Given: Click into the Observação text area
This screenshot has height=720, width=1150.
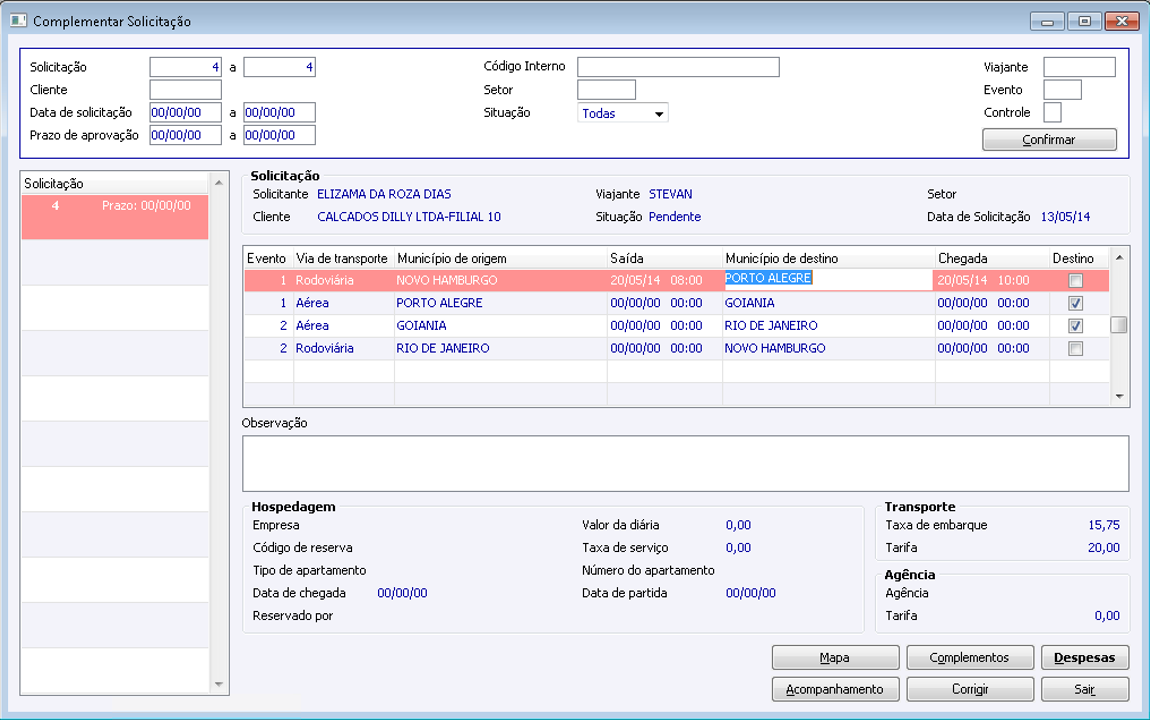Looking at the screenshot, I should point(685,463).
